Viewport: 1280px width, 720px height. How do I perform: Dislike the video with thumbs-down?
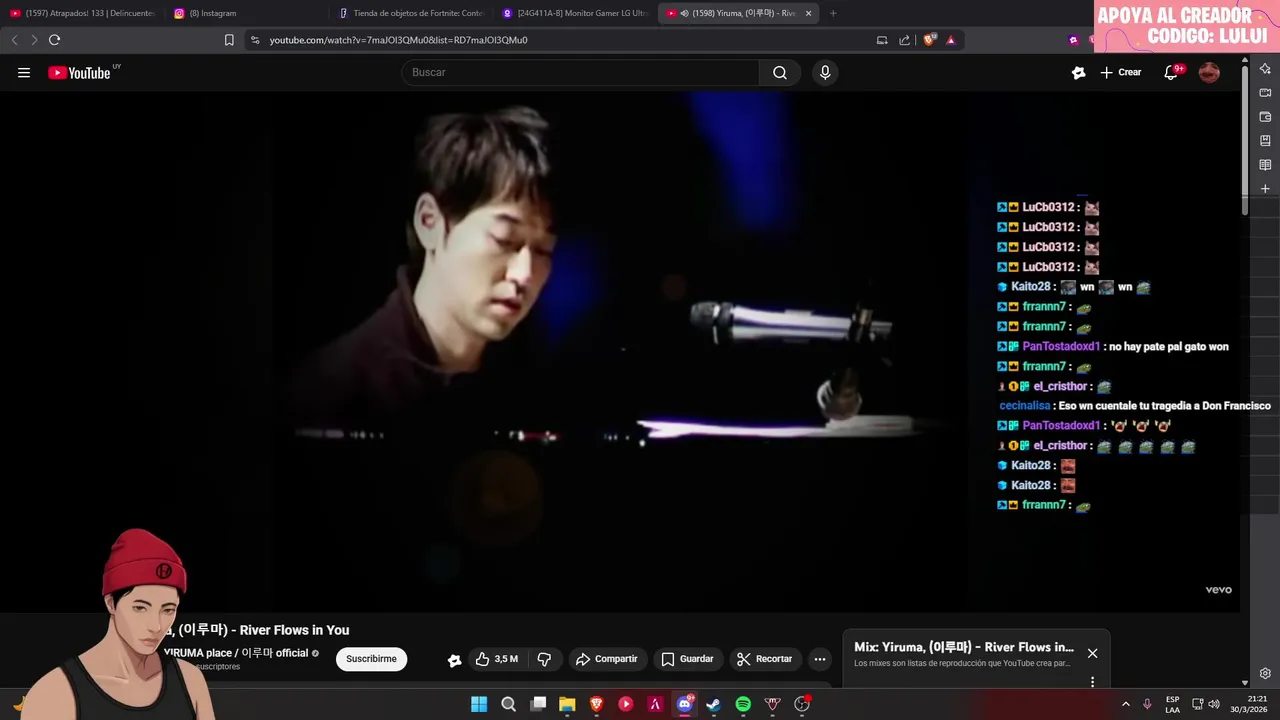544,659
